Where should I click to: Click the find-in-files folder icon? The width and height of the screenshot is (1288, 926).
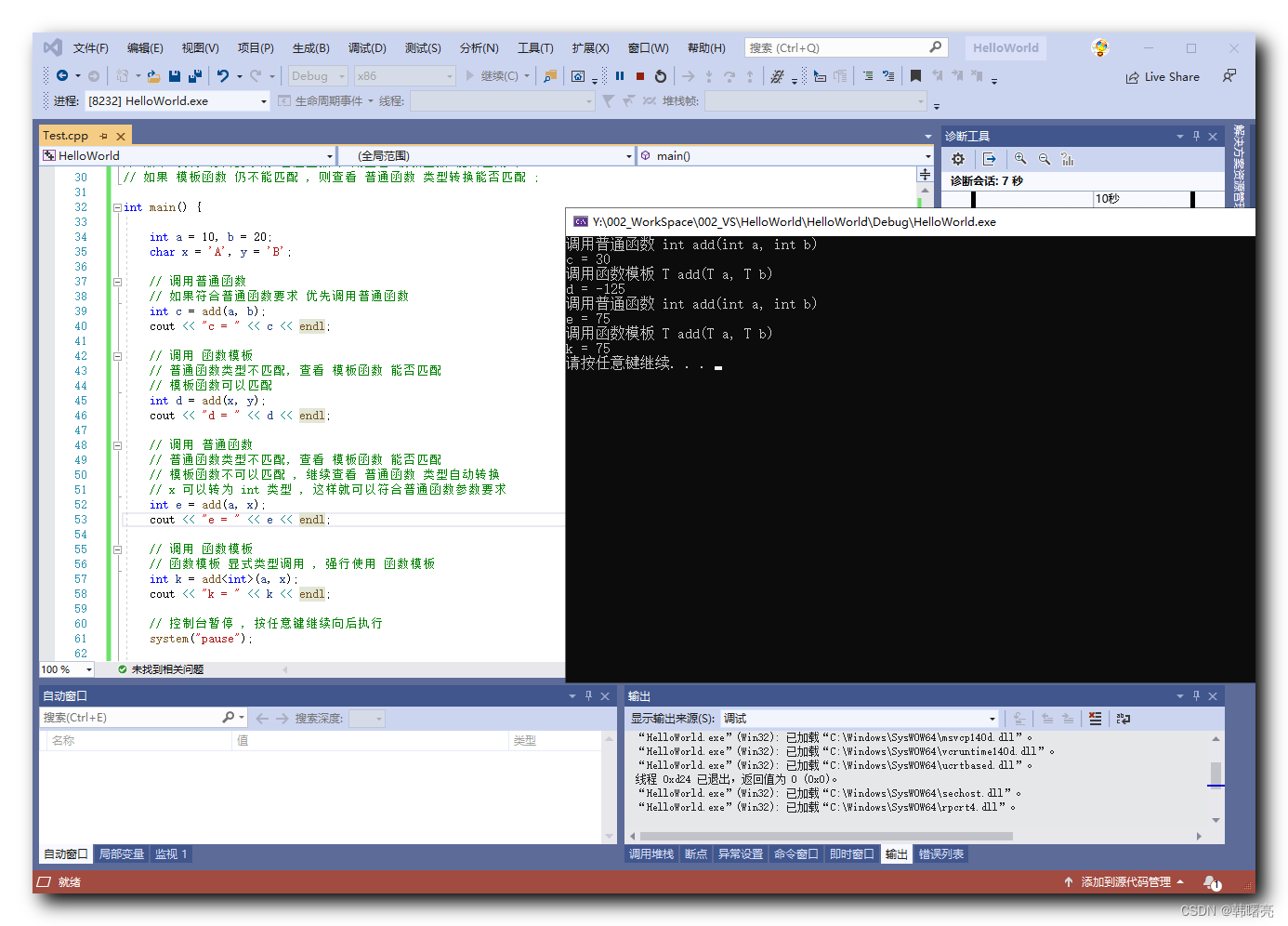click(x=550, y=76)
